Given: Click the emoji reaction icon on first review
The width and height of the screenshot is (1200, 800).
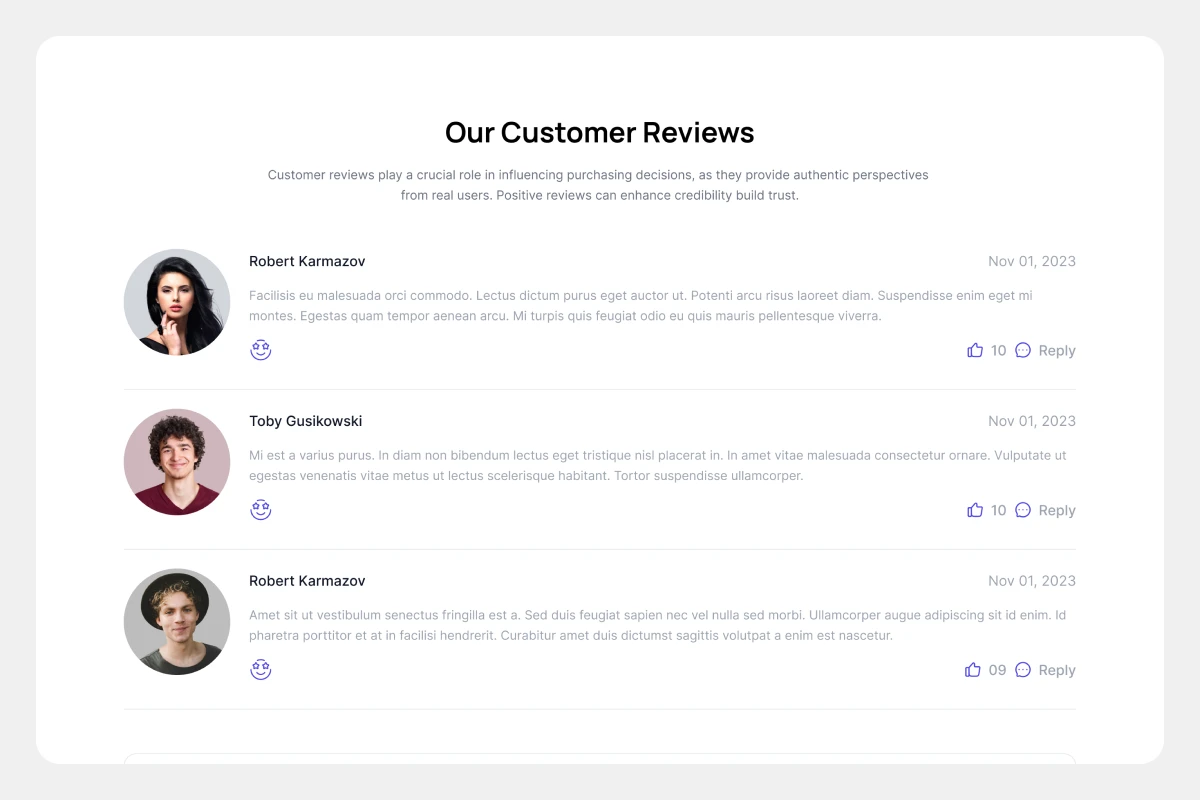Looking at the screenshot, I should 261,350.
